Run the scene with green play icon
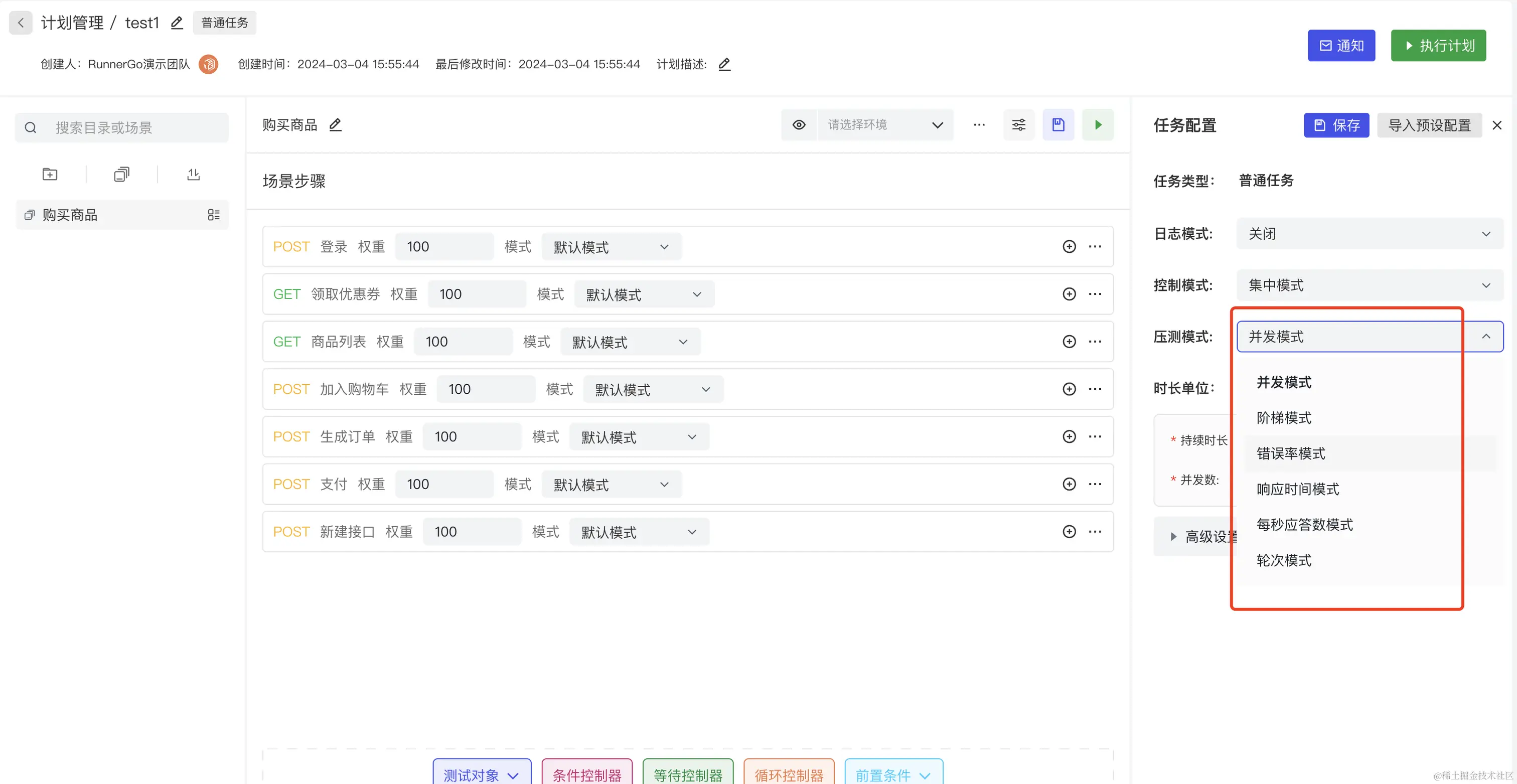Screen dimensions: 1517x784 click(1098, 125)
